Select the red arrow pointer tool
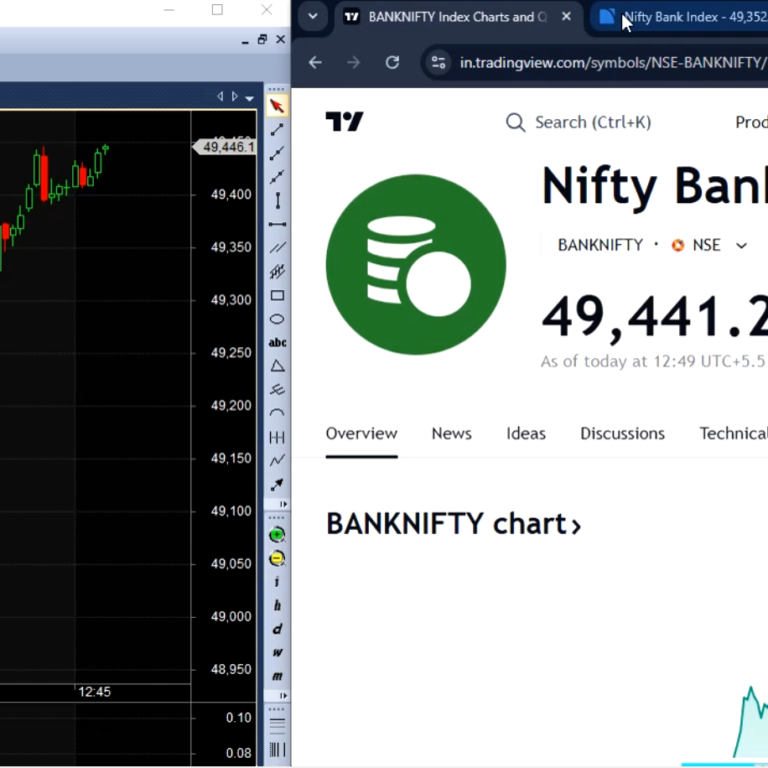This screenshot has height=768, width=768. 277,106
